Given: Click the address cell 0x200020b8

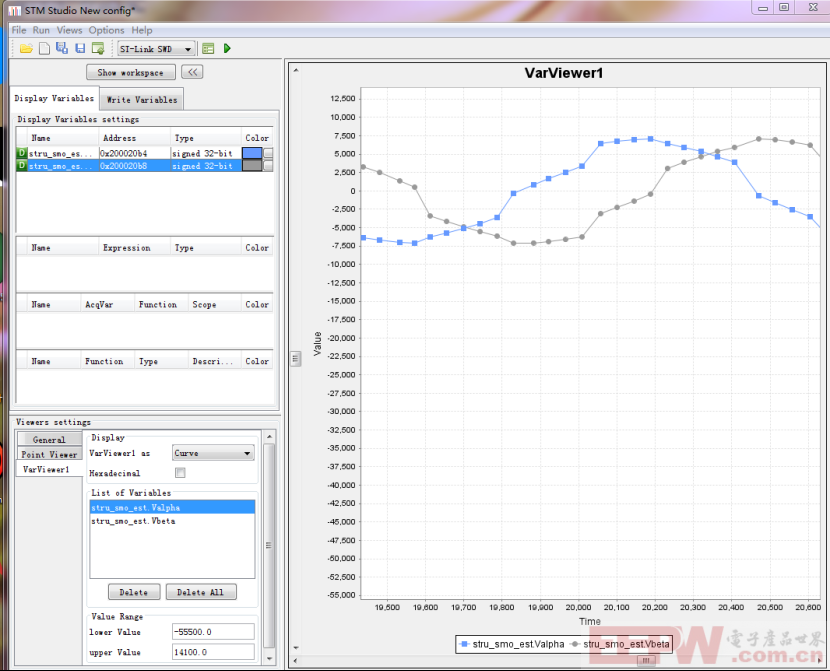Looking at the screenshot, I should click(134, 166).
